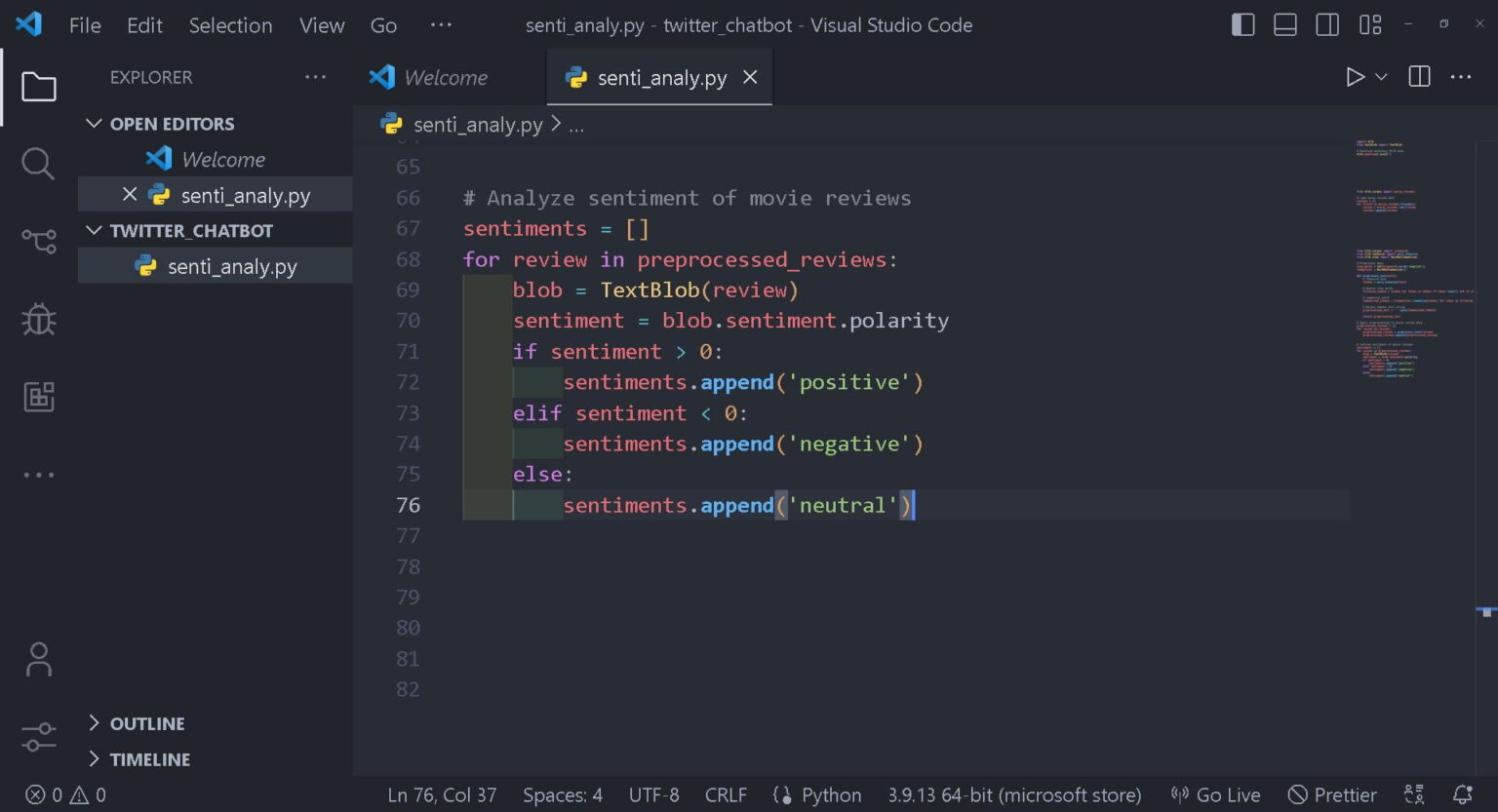This screenshot has width=1498, height=812.
Task: Toggle the bottom Panel layout button
Action: click(1284, 25)
